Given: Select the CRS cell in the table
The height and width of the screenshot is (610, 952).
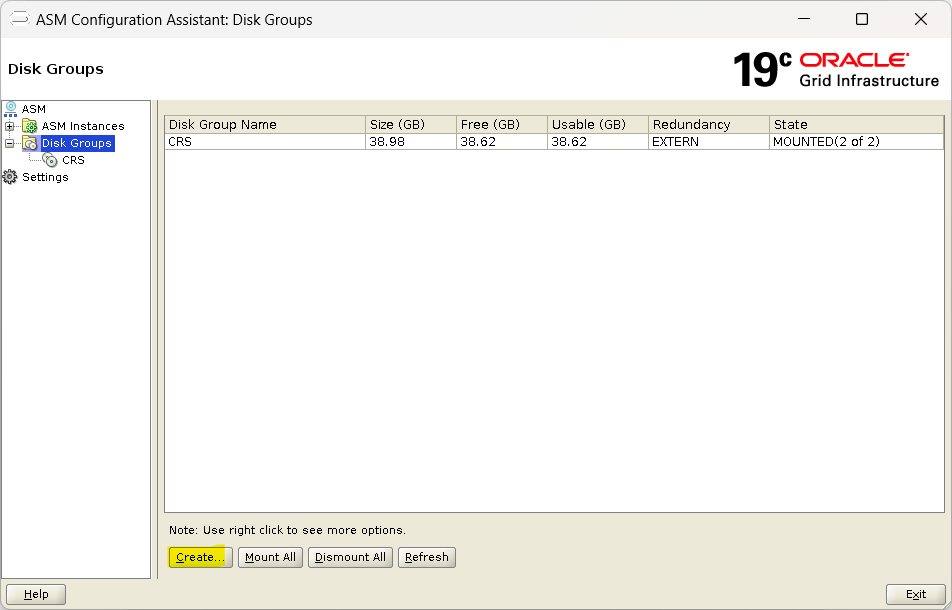Looking at the screenshot, I should (265, 141).
